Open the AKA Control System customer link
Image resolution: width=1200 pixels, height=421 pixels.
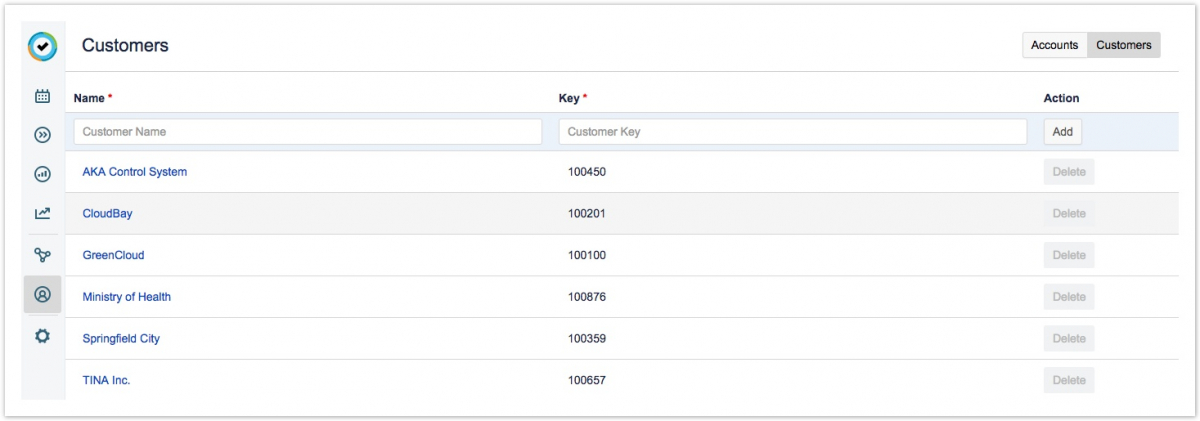(135, 172)
